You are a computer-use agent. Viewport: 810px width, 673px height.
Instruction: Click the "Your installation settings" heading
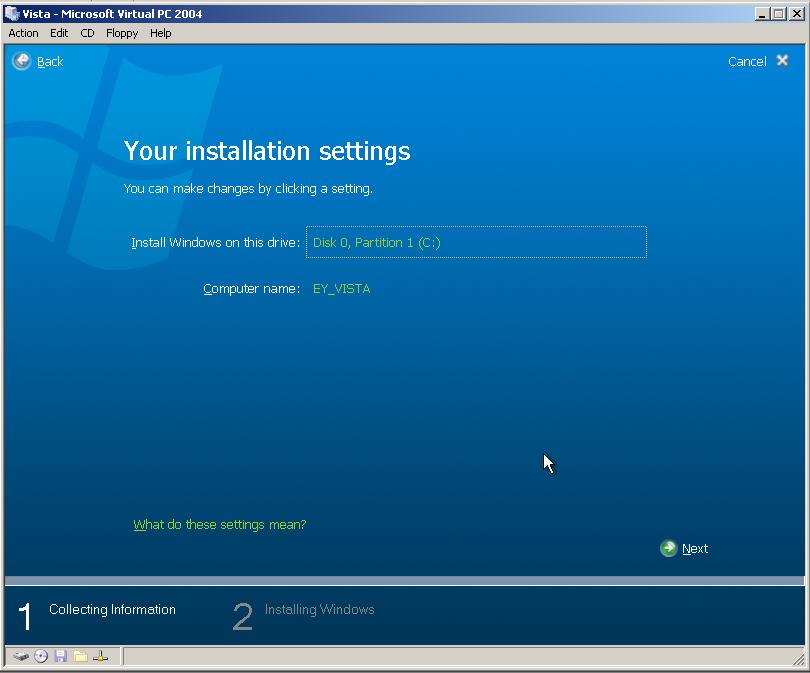coord(267,151)
